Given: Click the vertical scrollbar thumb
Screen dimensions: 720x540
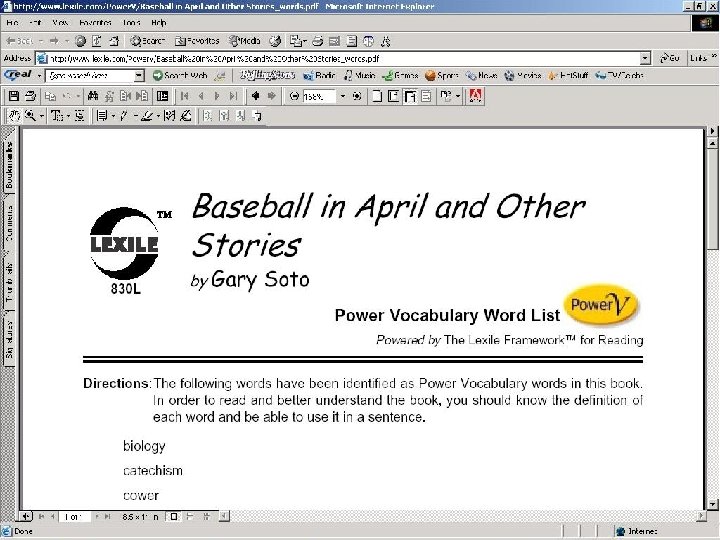Looking at the screenshot, I should [712, 199].
